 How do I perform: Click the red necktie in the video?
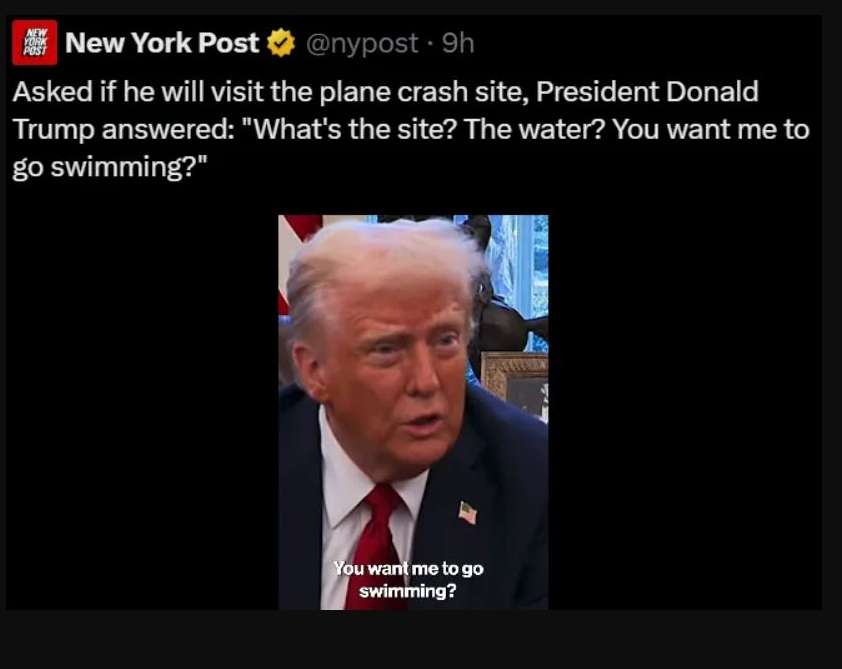376,545
